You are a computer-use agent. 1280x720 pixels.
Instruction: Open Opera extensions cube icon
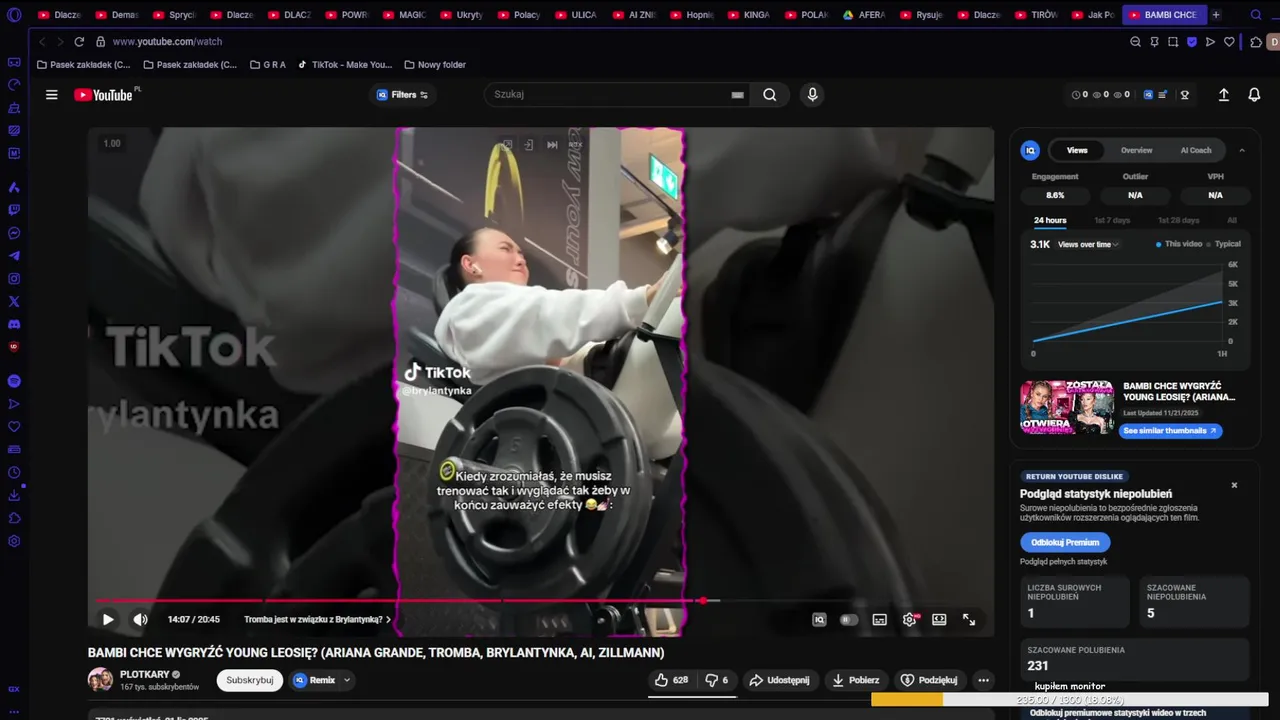point(1256,42)
